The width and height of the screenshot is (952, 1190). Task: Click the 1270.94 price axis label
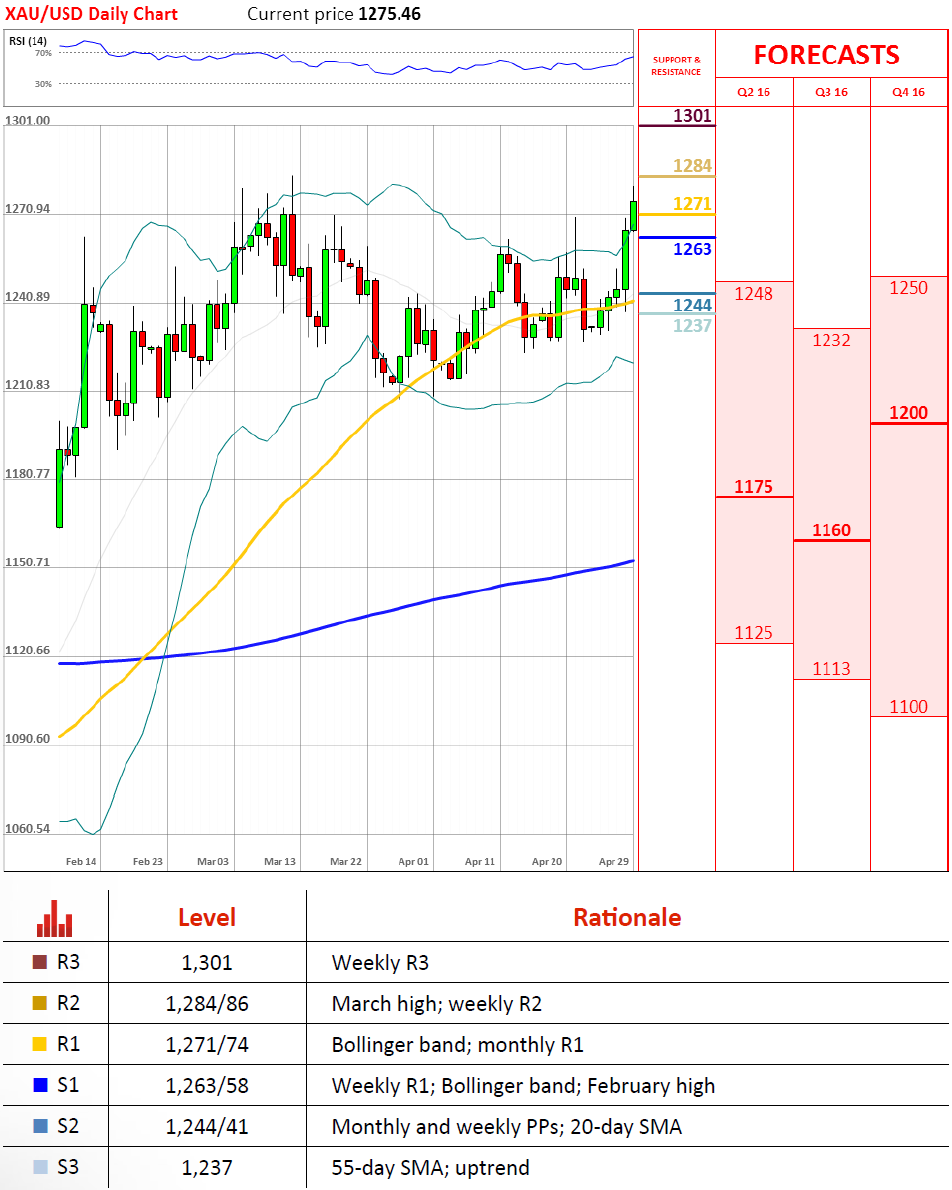27,209
